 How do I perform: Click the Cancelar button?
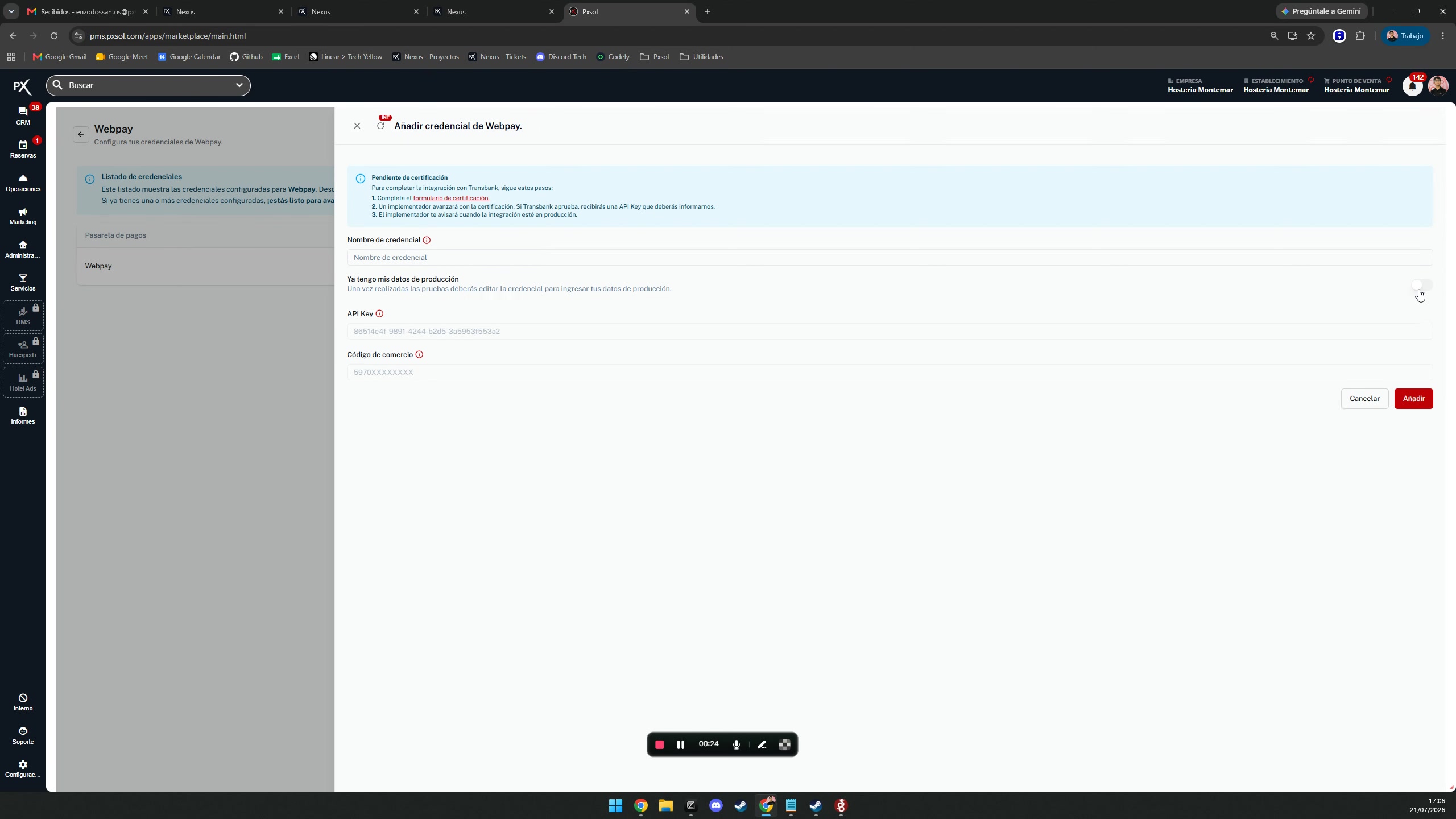click(1364, 399)
